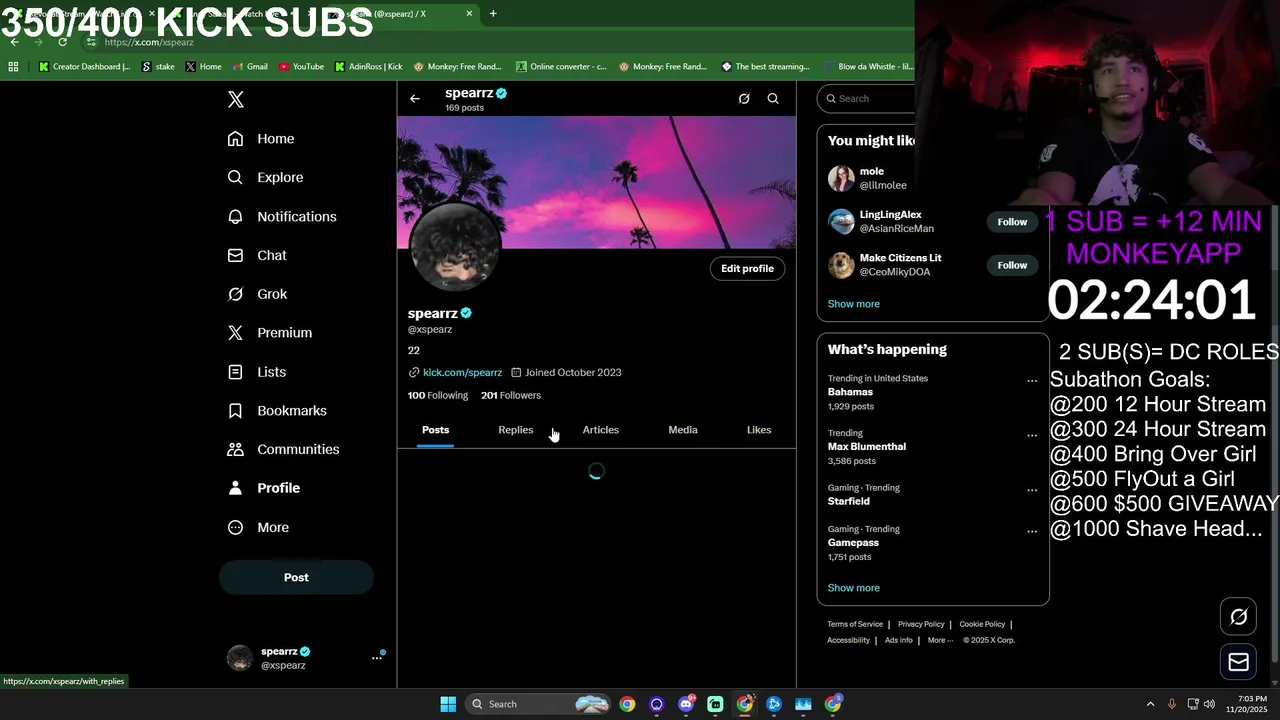The image size is (1280, 720).
Task: Click the back arrow on profile header
Action: coord(415,98)
